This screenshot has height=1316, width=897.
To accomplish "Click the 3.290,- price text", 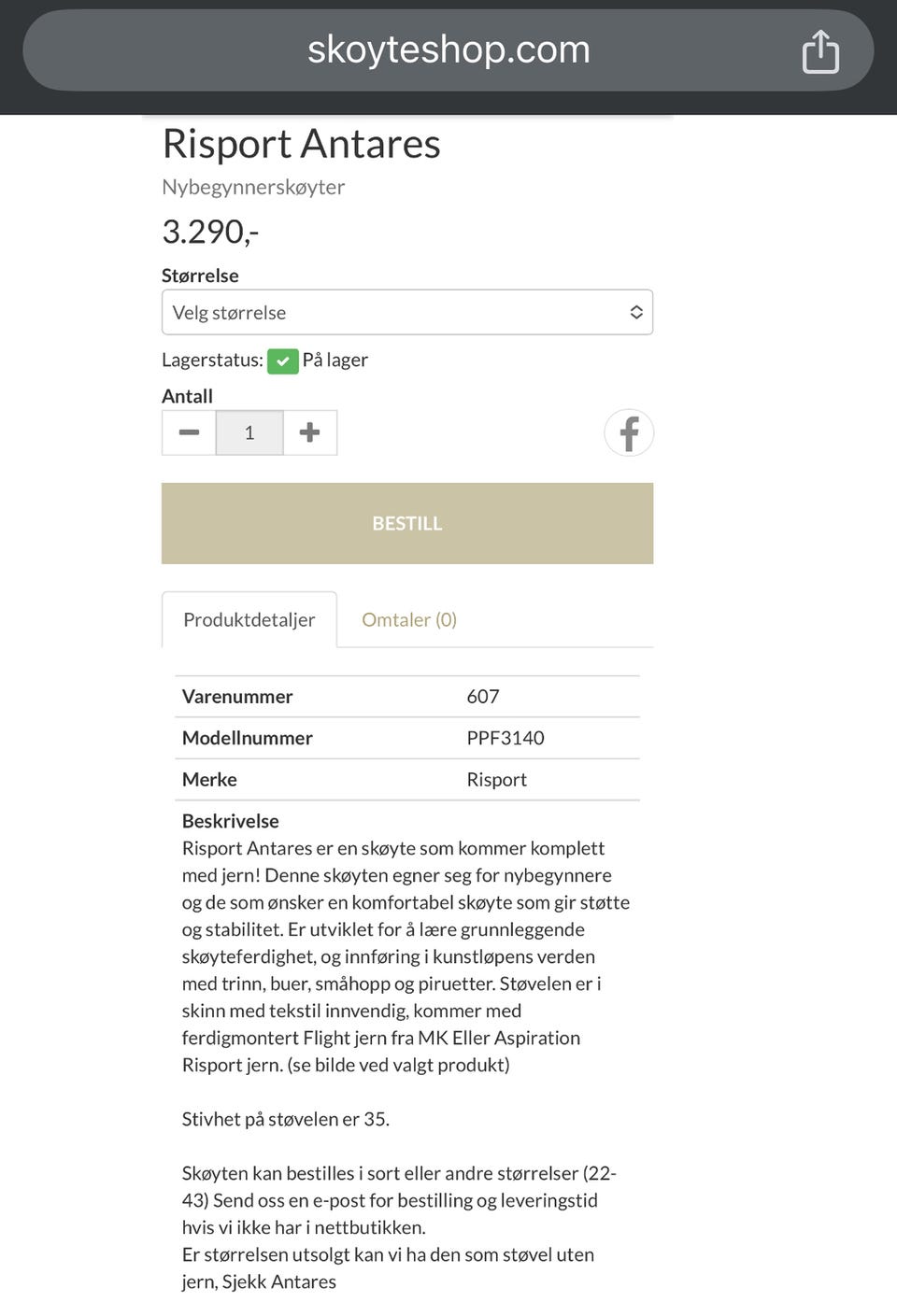I will [x=210, y=232].
